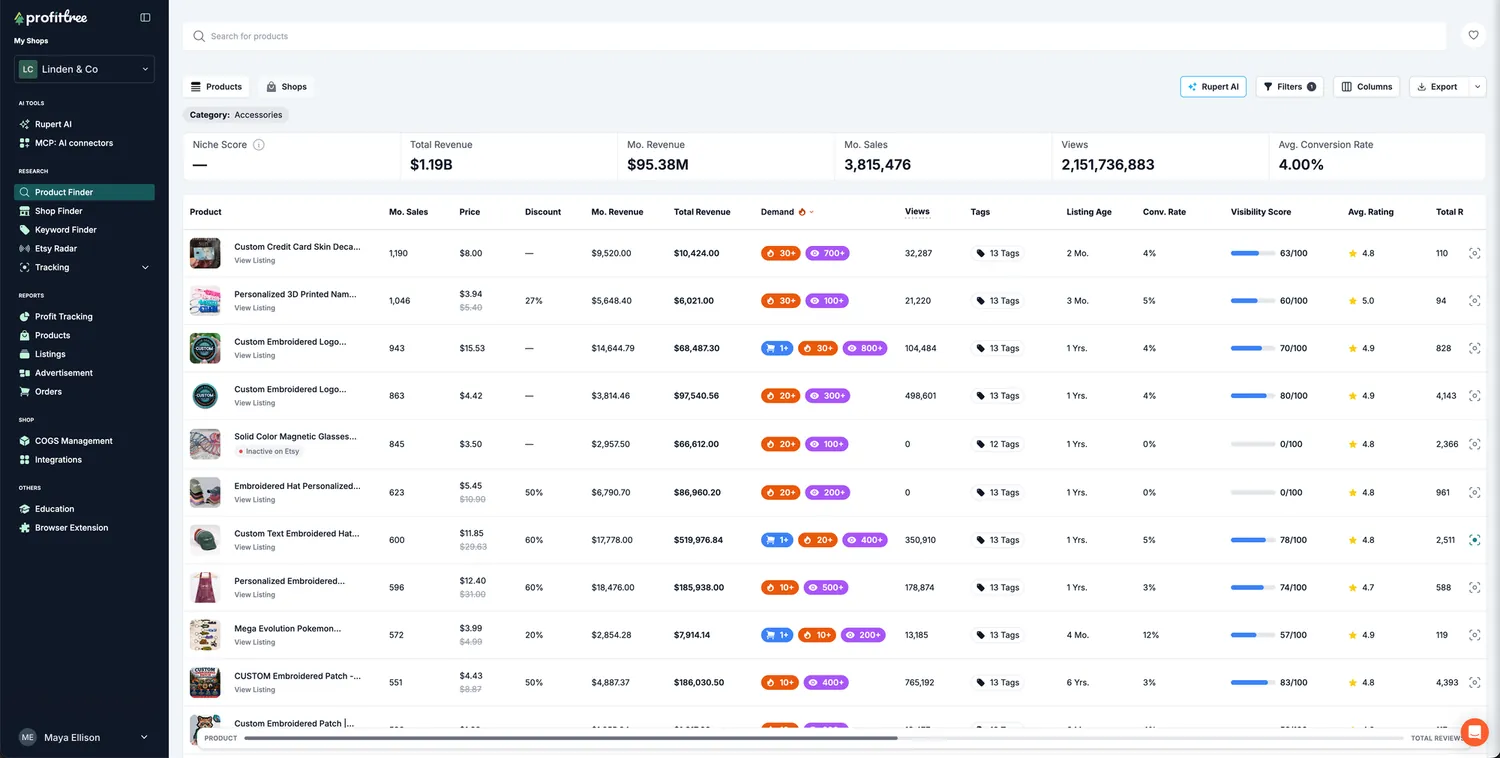Click the Category: Accessories filter chip
Screen dimensions: 1500x758
[236, 115]
